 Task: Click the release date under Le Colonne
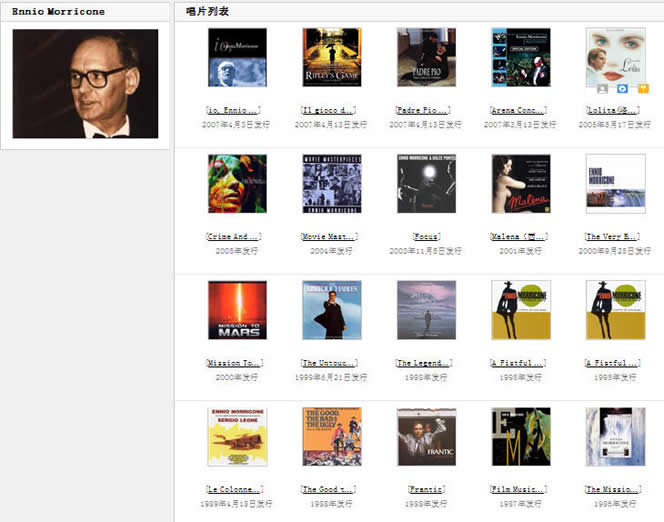coord(236,504)
